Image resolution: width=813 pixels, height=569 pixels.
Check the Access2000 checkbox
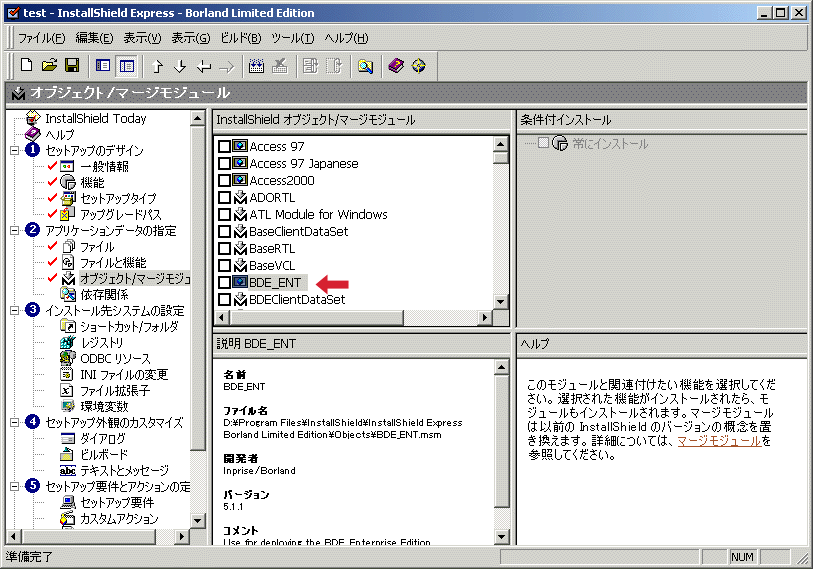tap(224, 181)
